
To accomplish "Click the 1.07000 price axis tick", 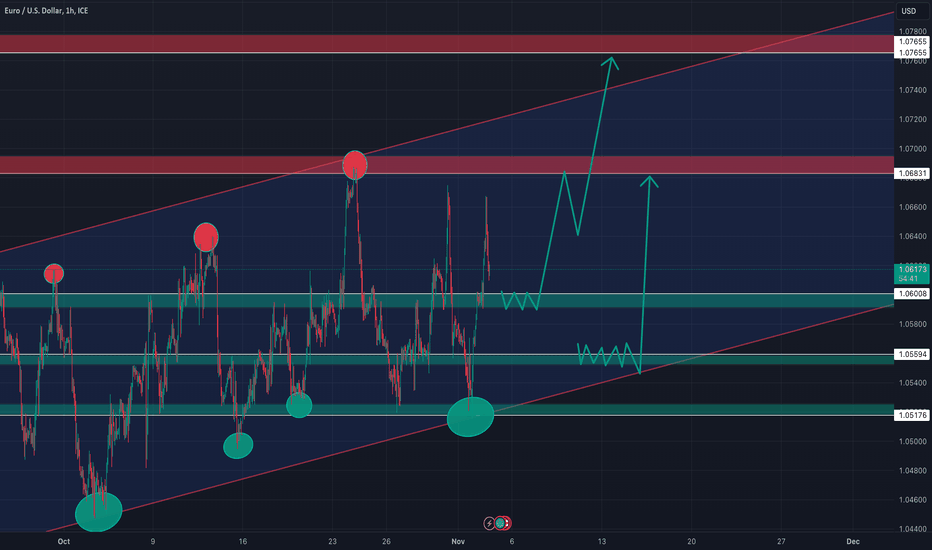I will 912,149.
